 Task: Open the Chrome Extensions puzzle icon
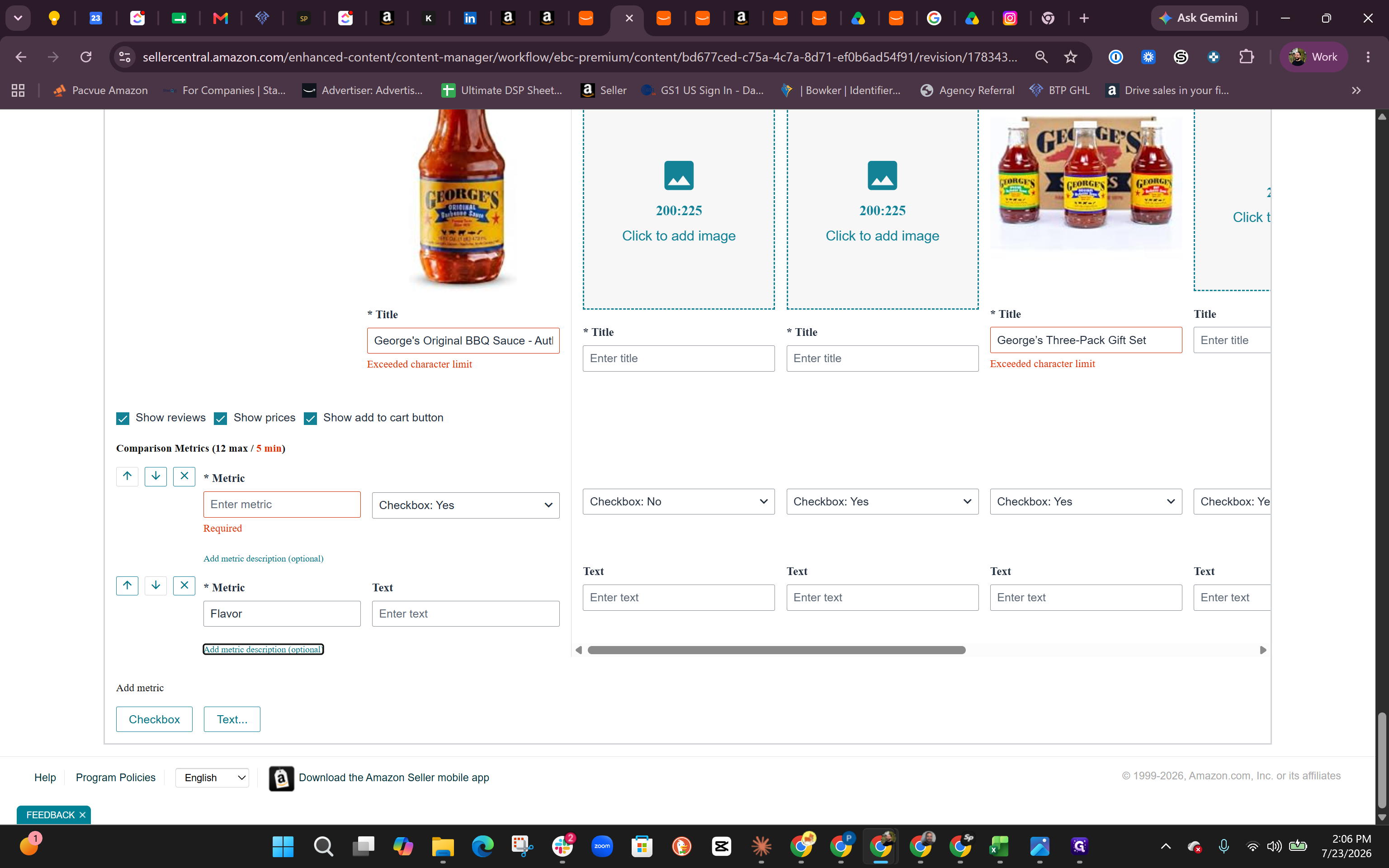[x=1246, y=57]
